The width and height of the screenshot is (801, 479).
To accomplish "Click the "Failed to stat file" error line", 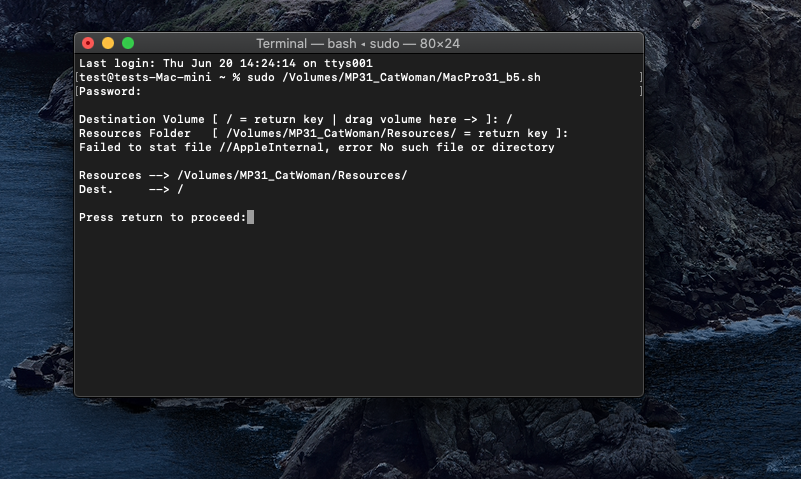I will [316, 147].
